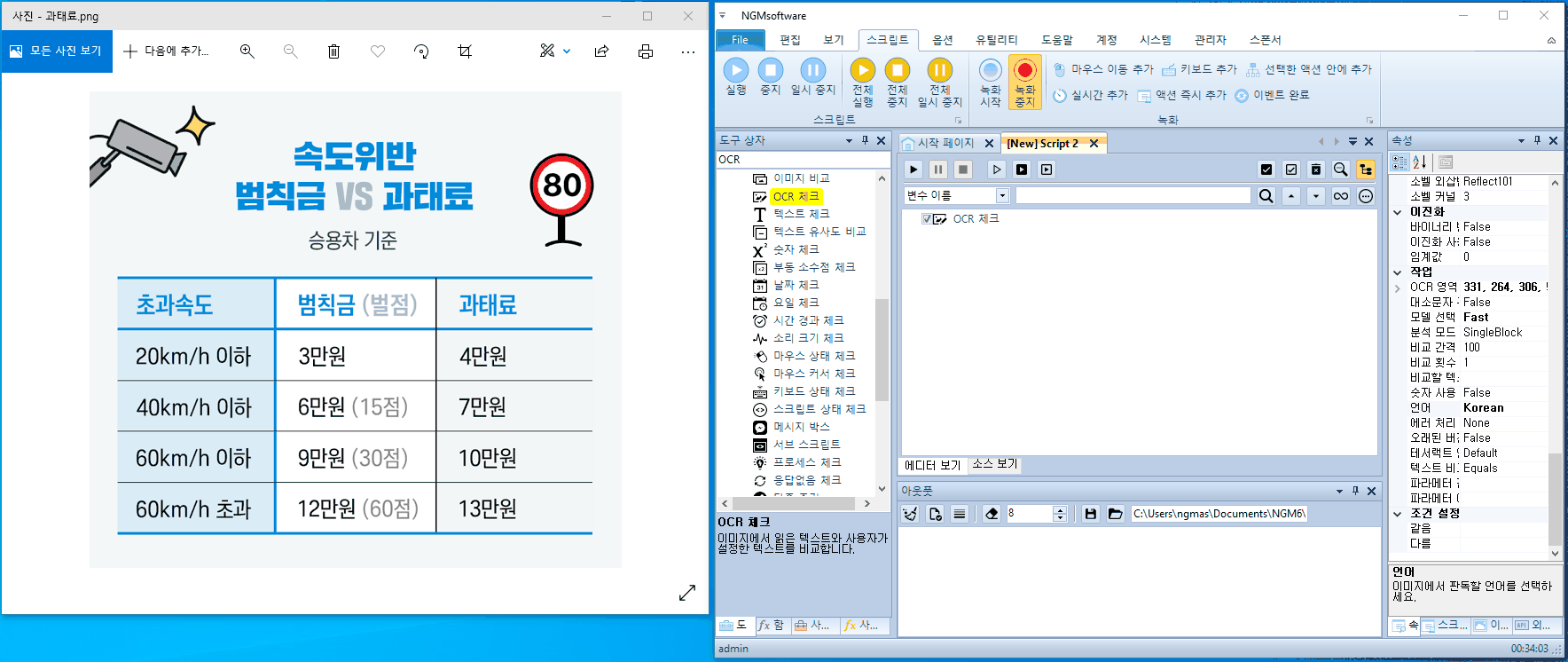Click 이벤트 완료 button
This screenshot has width=1568, height=662.
tap(1272, 95)
